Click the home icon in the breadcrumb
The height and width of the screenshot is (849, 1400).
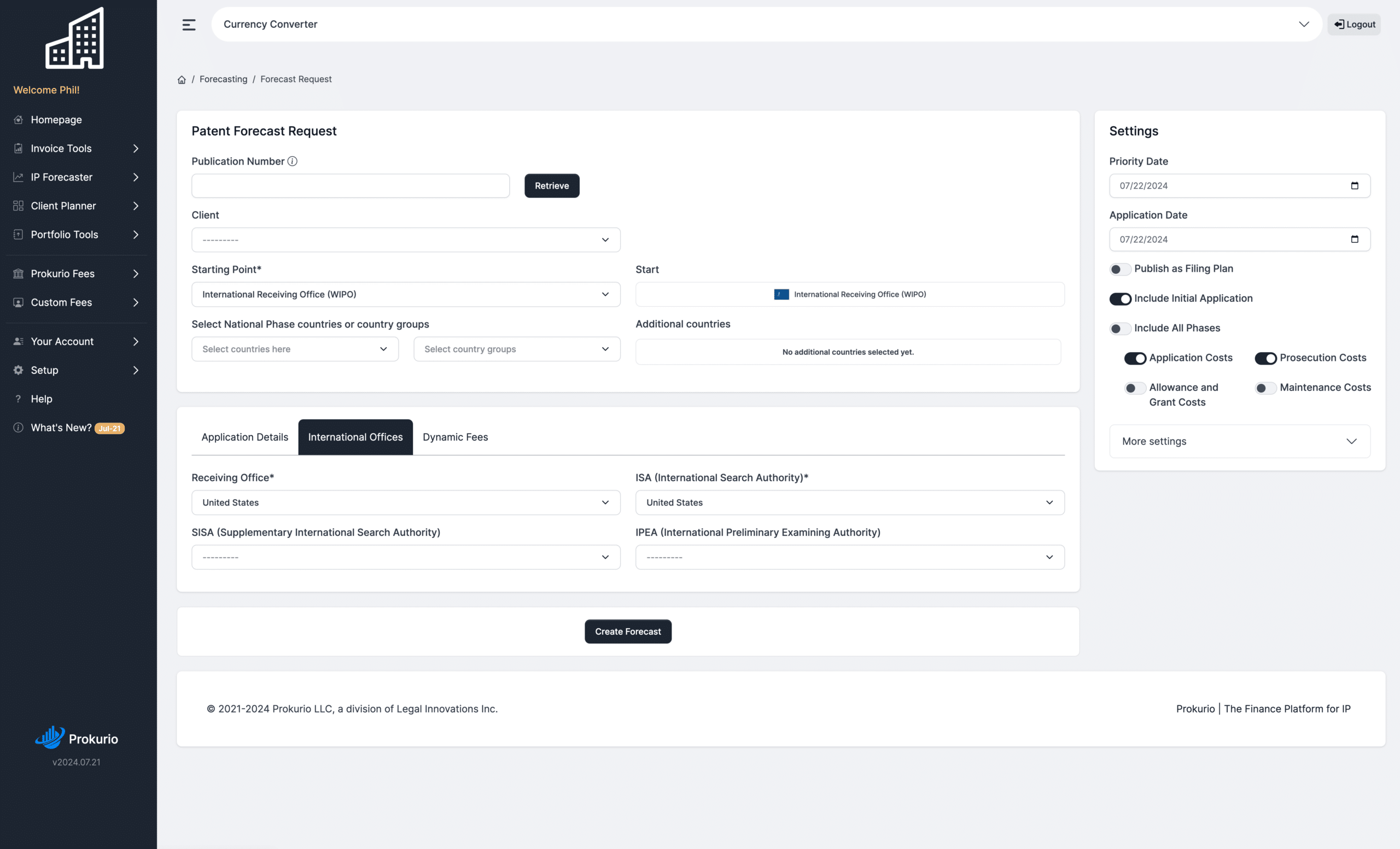[x=182, y=79]
